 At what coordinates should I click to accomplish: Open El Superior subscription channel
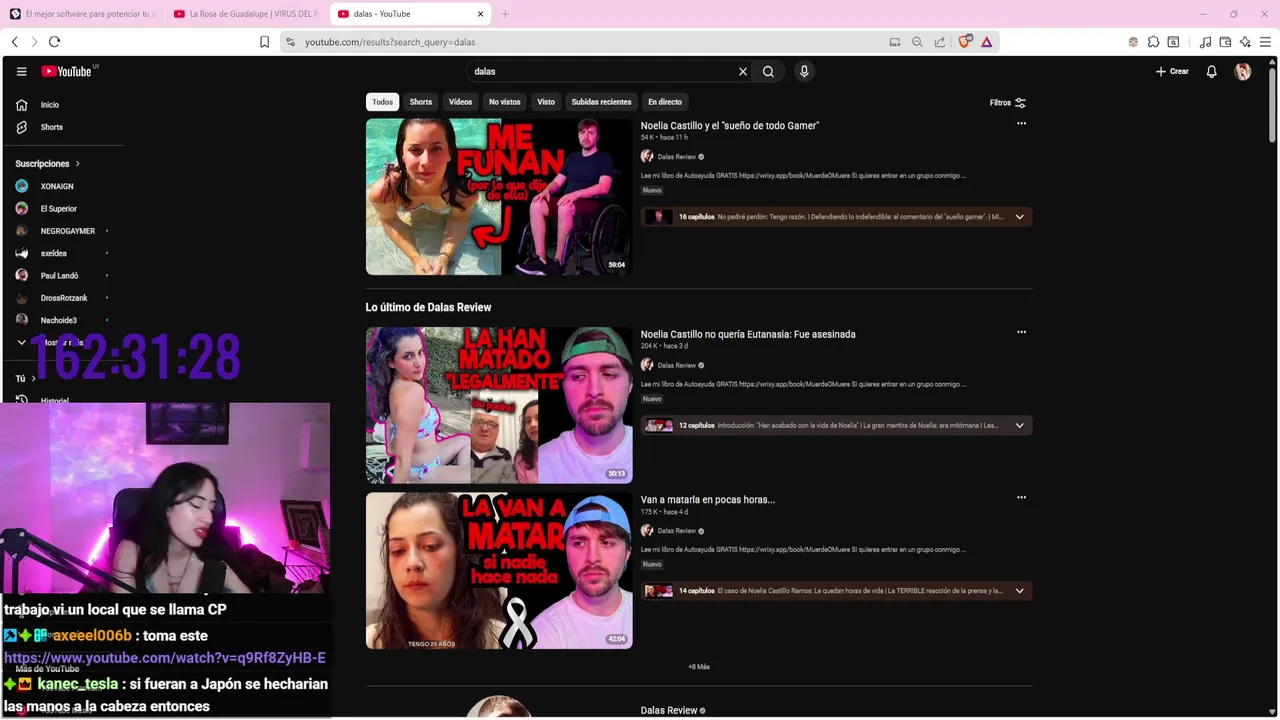[59, 209]
